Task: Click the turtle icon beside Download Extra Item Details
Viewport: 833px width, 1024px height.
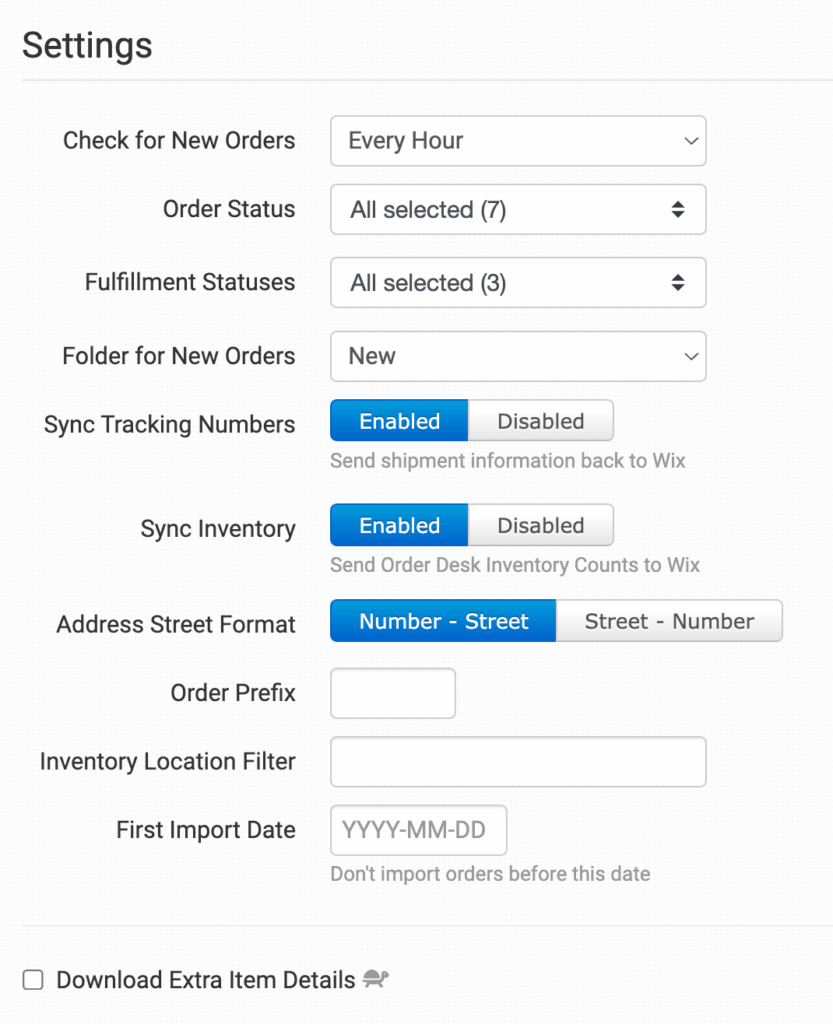Action: (x=376, y=979)
